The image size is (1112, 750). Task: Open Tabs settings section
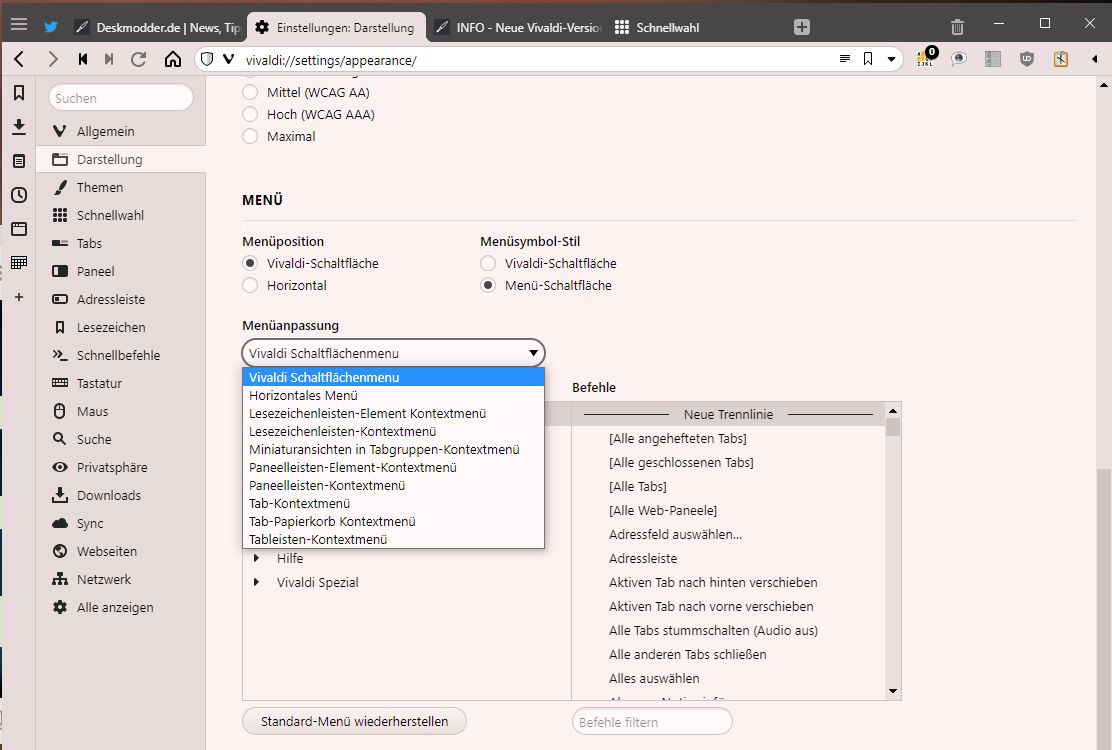pyautogui.click(x=121, y=243)
